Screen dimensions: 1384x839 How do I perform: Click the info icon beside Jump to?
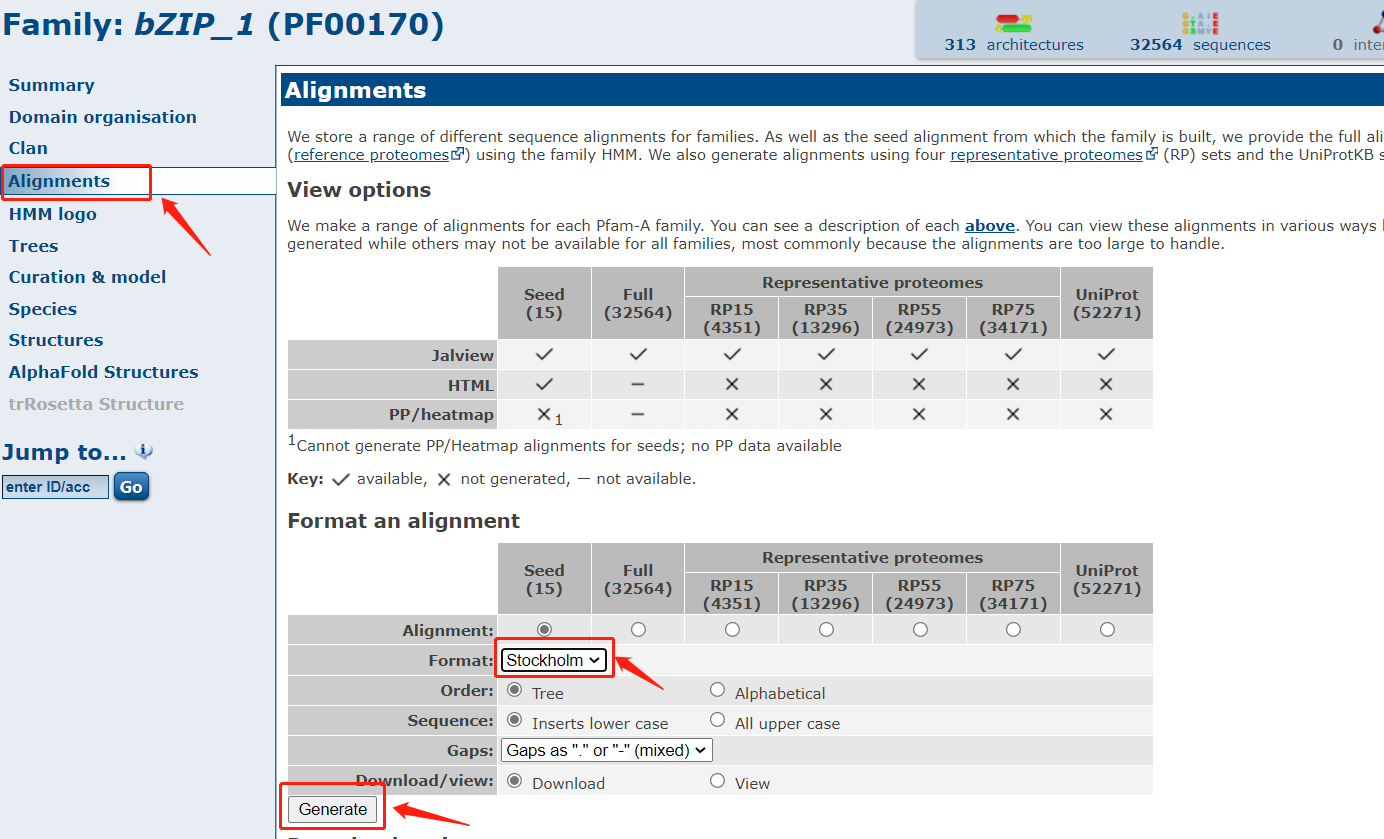coord(144,451)
